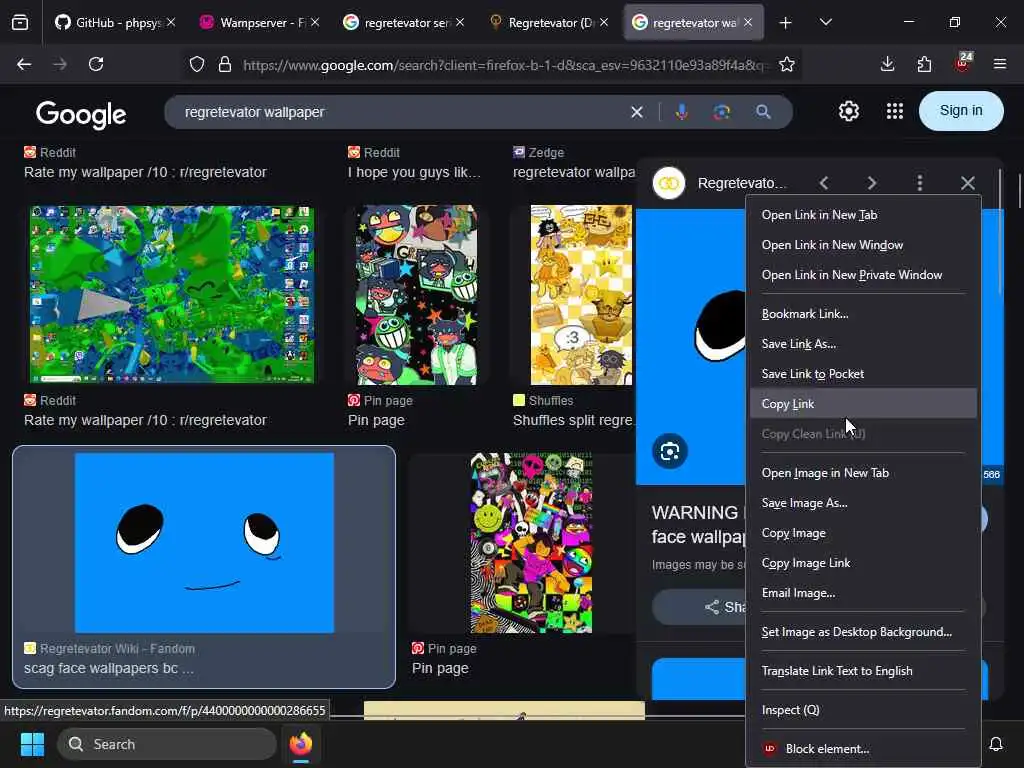Open green Reddit desktop wallpaper thumbnail
1024x768 pixels.
pyautogui.click(x=172, y=295)
